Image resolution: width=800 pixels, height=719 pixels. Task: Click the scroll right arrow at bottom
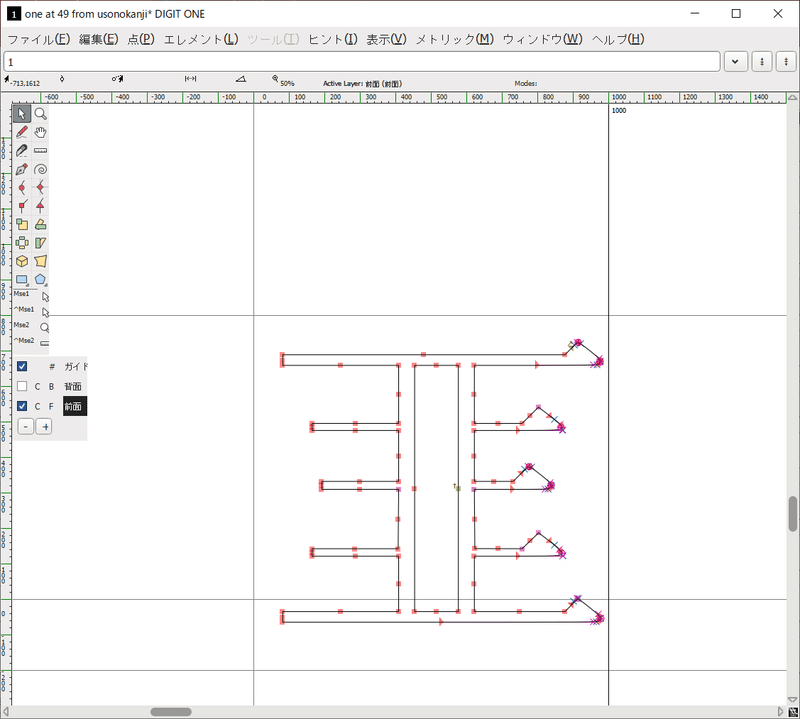click(781, 711)
